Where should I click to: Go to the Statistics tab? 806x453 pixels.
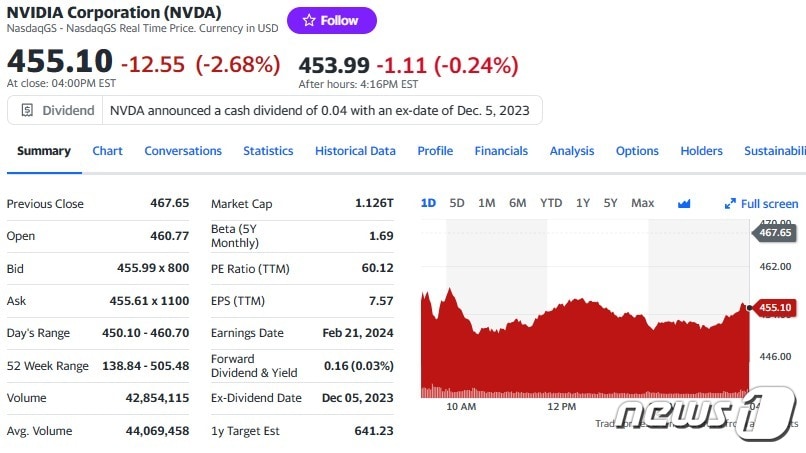click(268, 151)
